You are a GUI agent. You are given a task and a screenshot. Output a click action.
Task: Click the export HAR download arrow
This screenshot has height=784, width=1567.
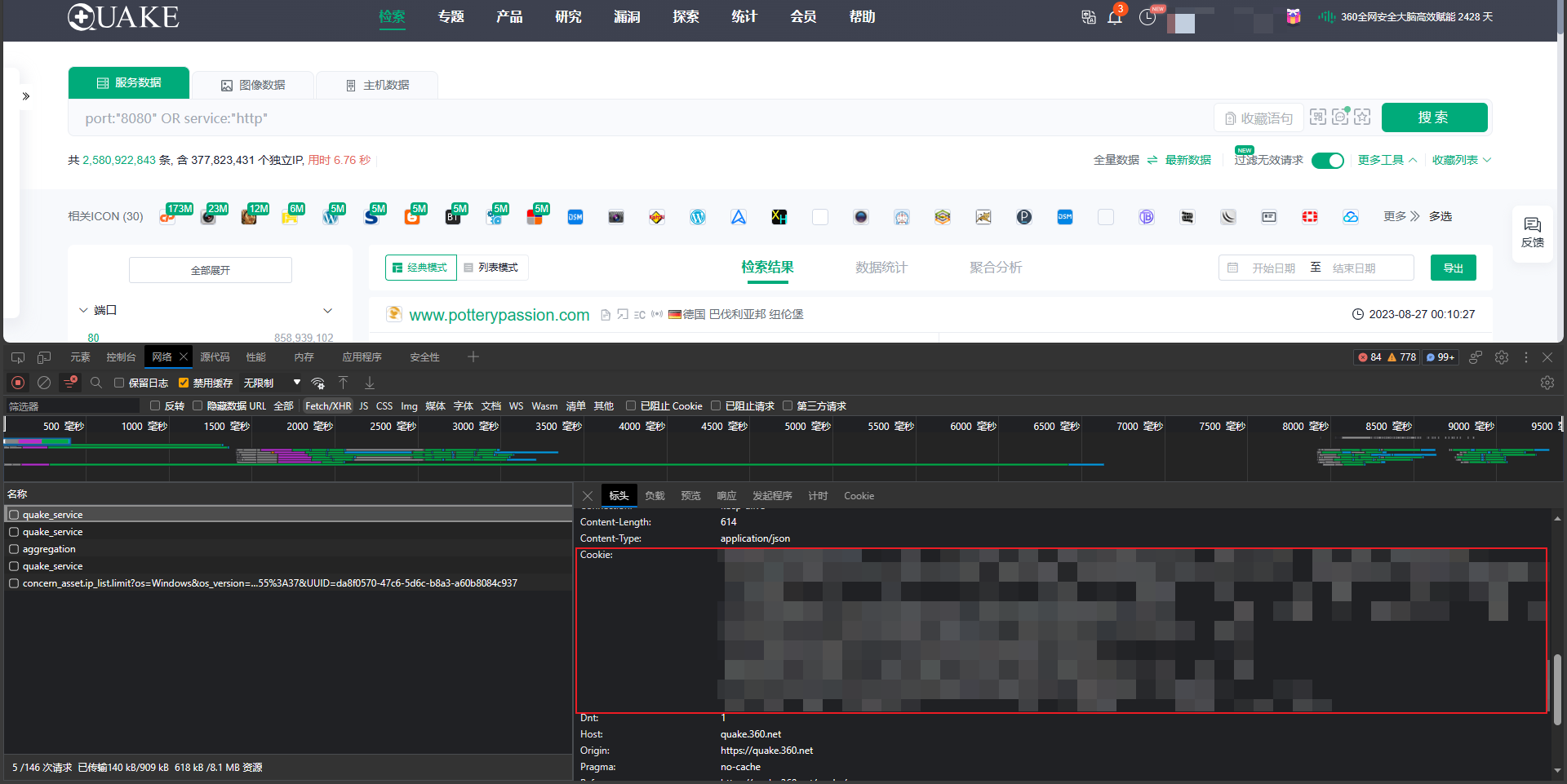370,383
